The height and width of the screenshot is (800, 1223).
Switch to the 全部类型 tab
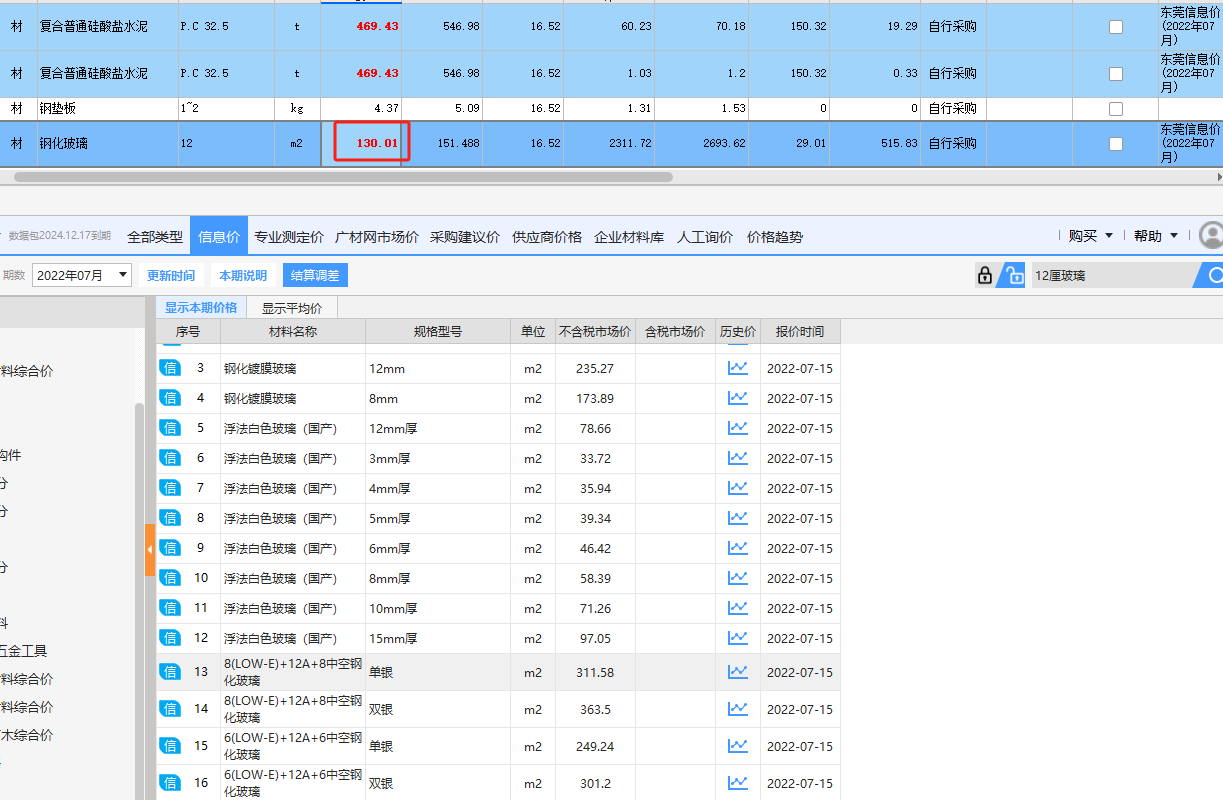pyautogui.click(x=155, y=237)
